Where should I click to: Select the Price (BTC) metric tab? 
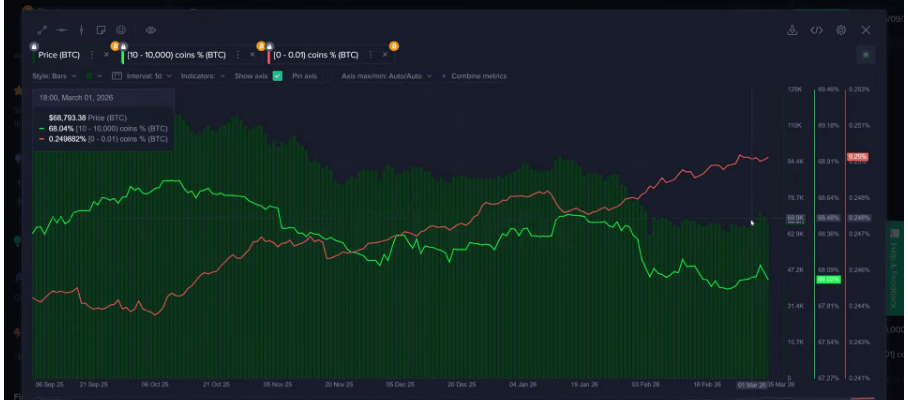pos(58,55)
